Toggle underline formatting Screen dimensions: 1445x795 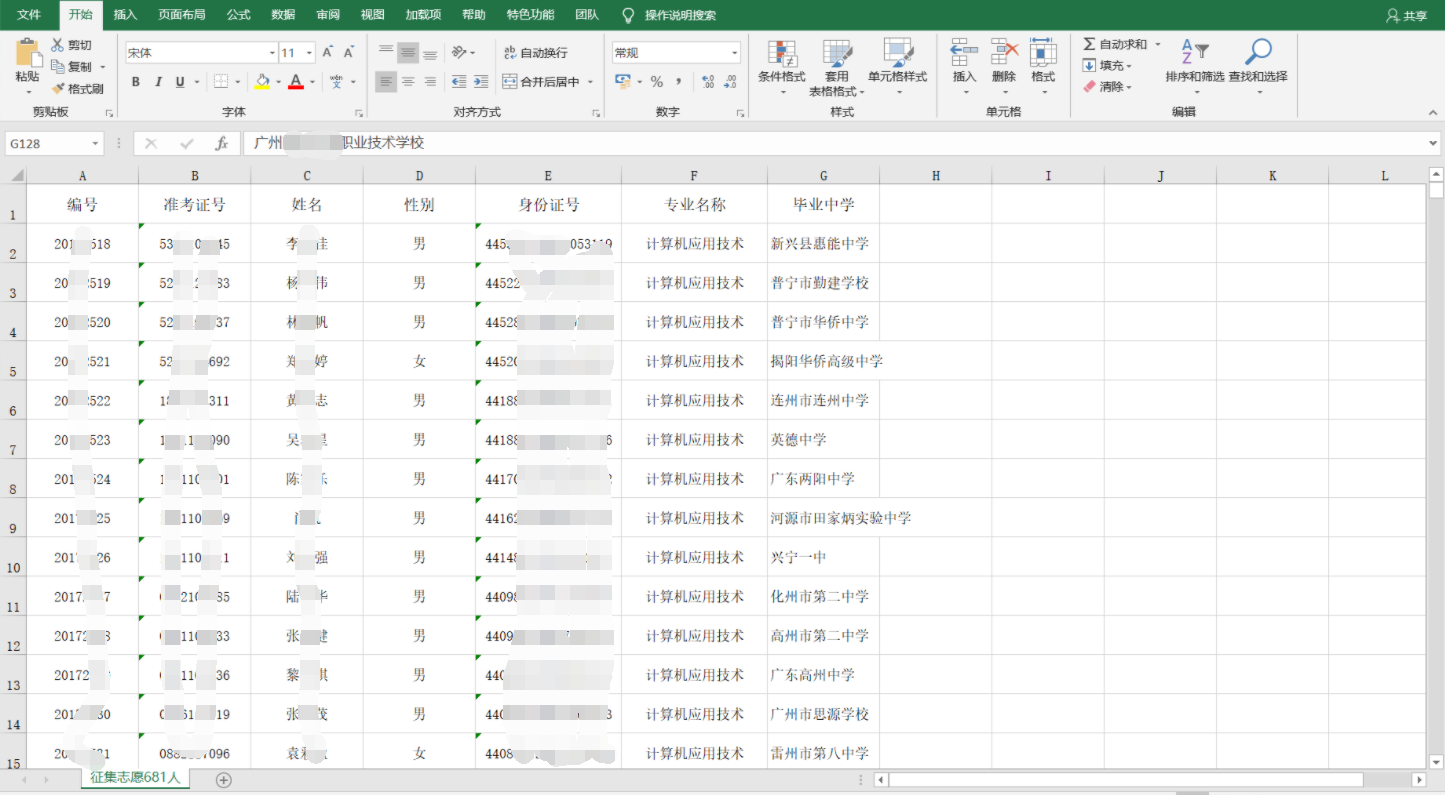(x=180, y=82)
